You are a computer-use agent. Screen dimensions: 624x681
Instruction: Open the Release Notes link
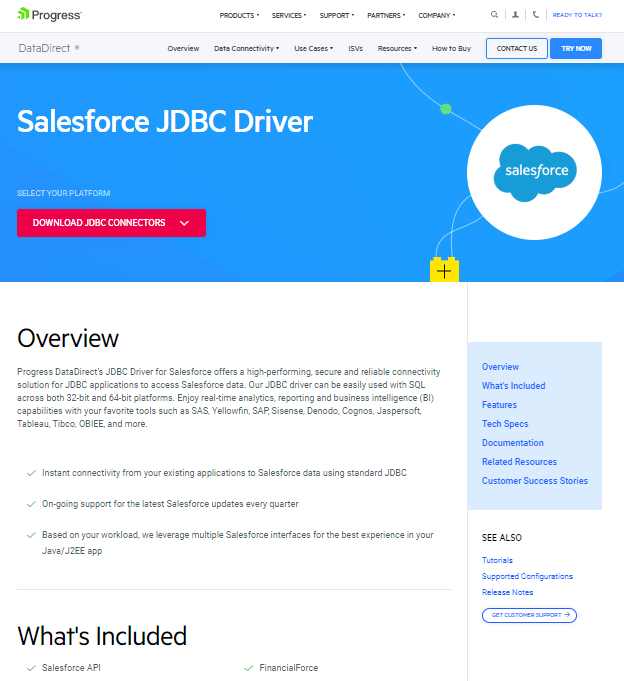(x=507, y=592)
